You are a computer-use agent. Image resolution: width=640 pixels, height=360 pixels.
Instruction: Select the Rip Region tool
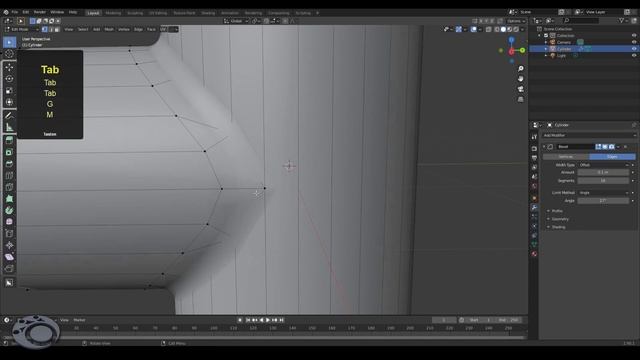9,269
